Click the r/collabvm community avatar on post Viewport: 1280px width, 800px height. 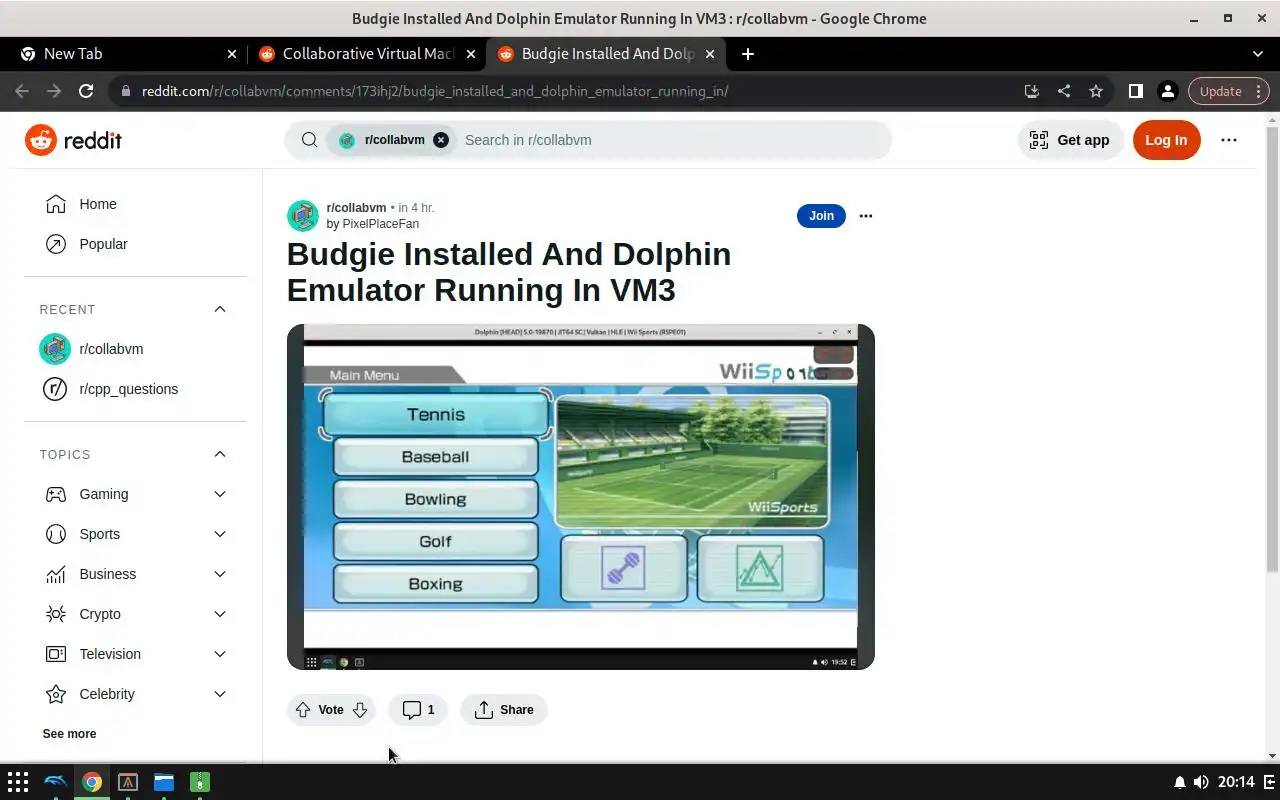tap(303, 216)
